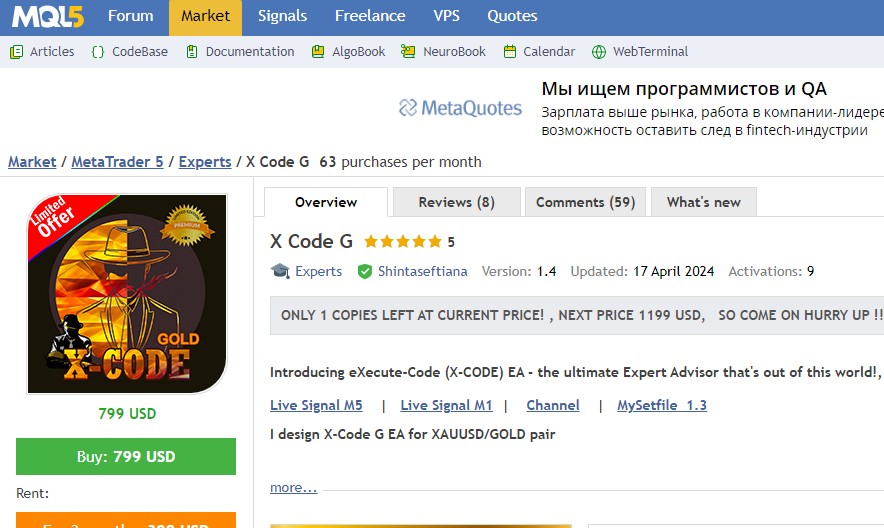Click the Updated: 17 April 2024 text
This screenshot has height=528, width=884.
[x=642, y=272]
